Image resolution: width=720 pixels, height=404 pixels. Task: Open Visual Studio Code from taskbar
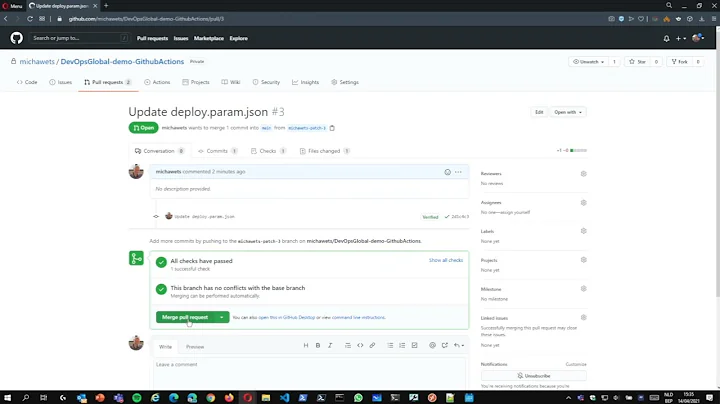tap(284, 398)
